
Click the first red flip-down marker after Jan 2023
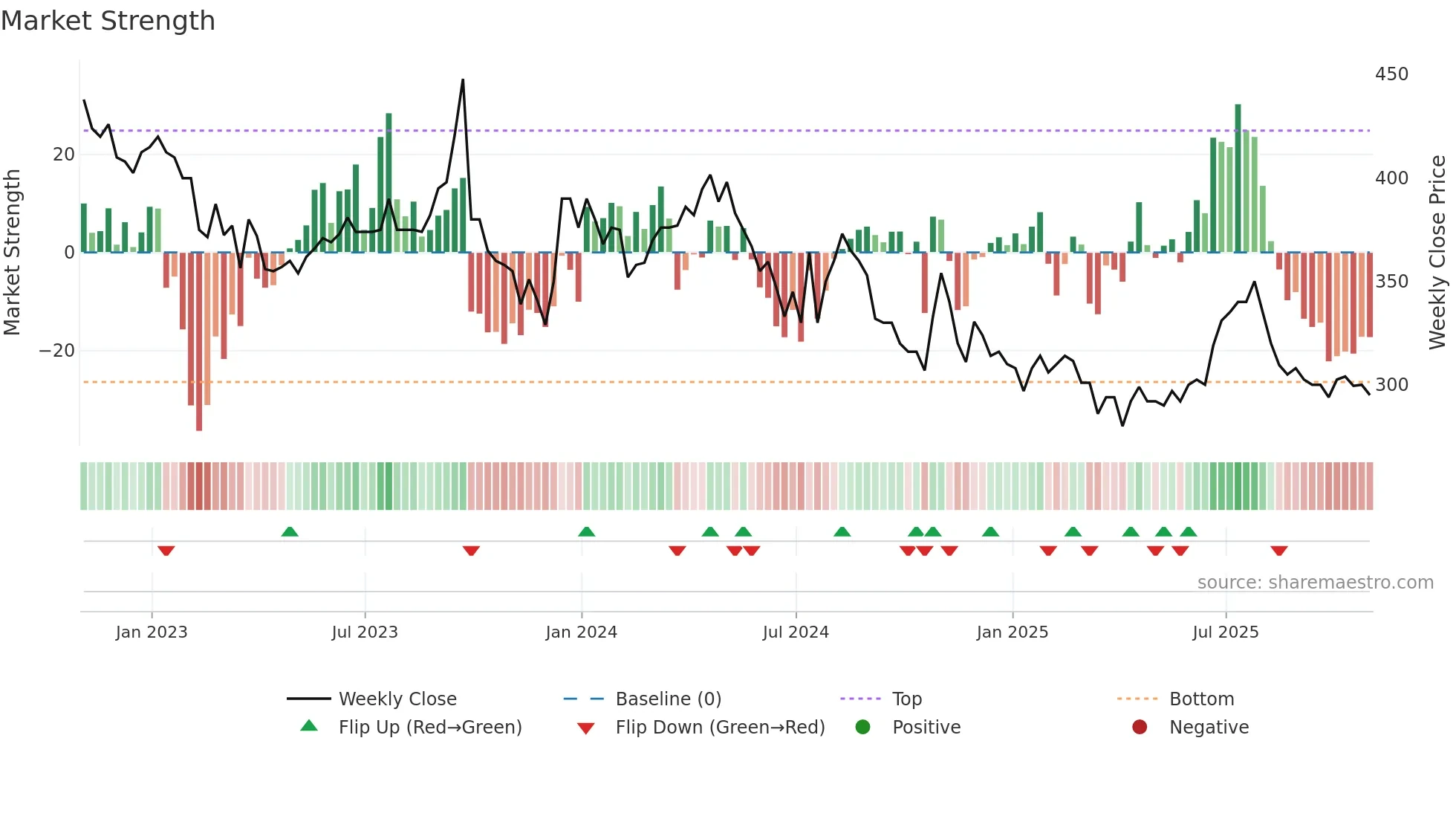pyautogui.click(x=166, y=551)
